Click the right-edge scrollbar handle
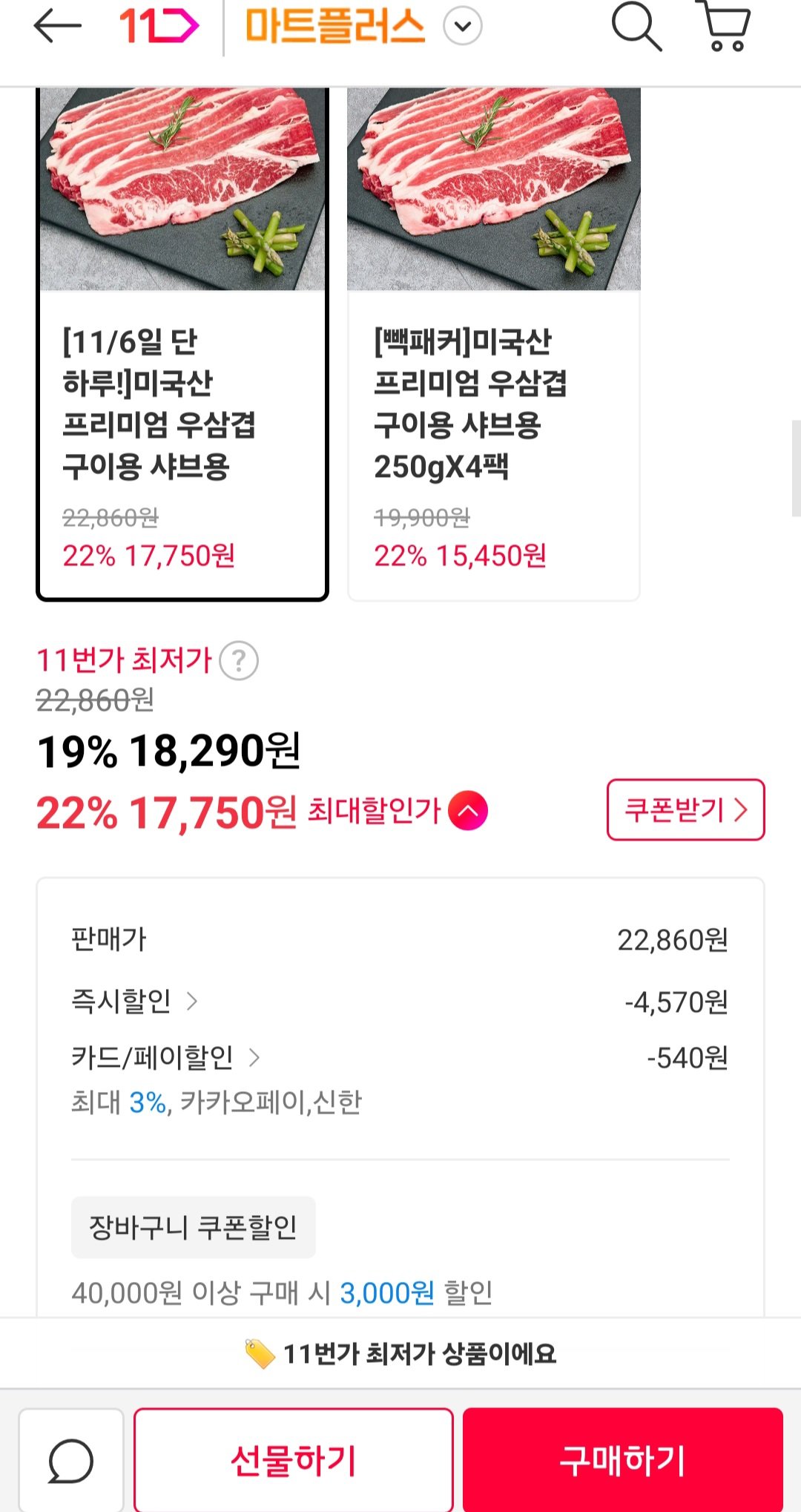 click(x=797, y=467)
